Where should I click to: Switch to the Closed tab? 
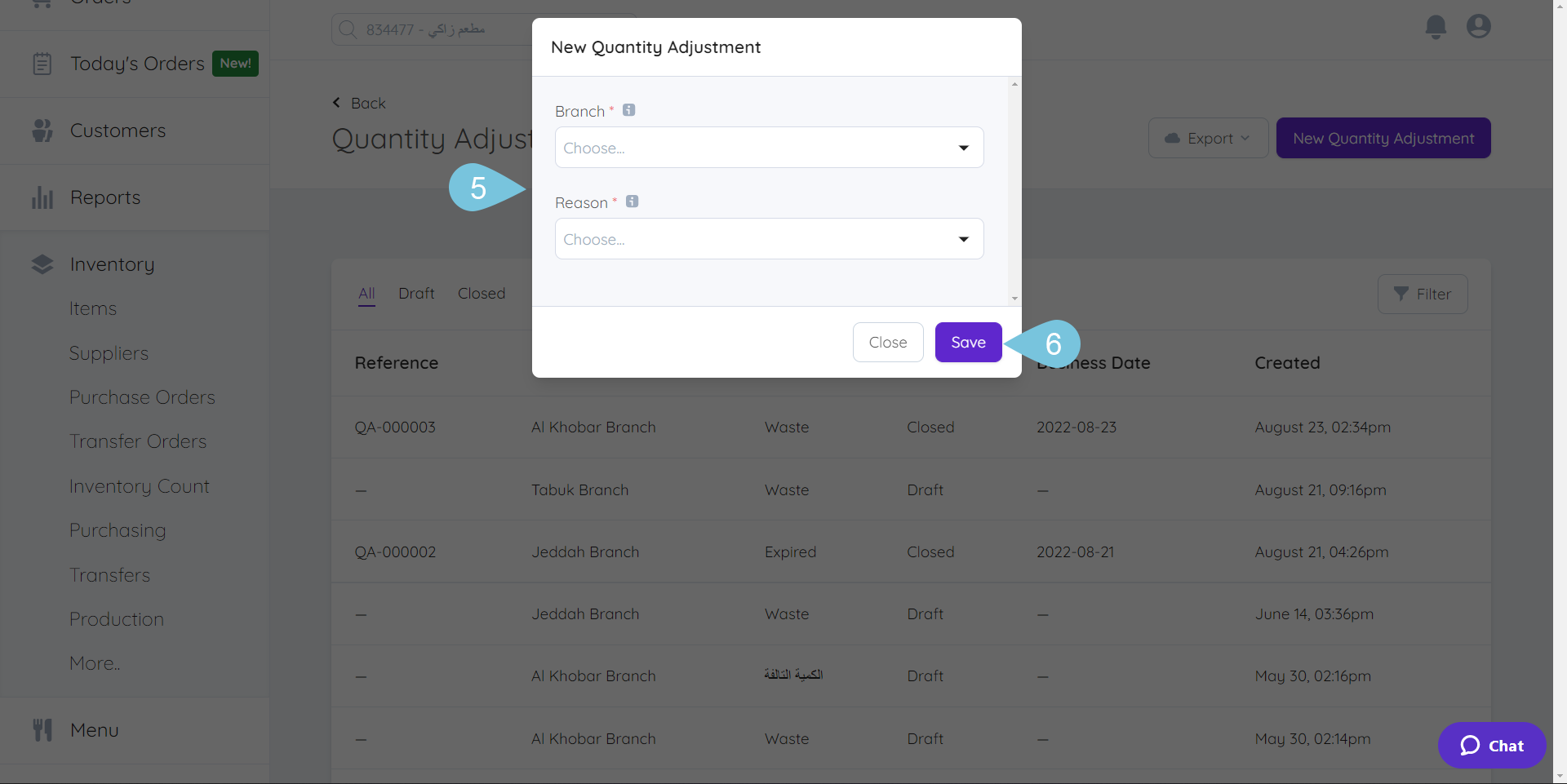[482, 294]
